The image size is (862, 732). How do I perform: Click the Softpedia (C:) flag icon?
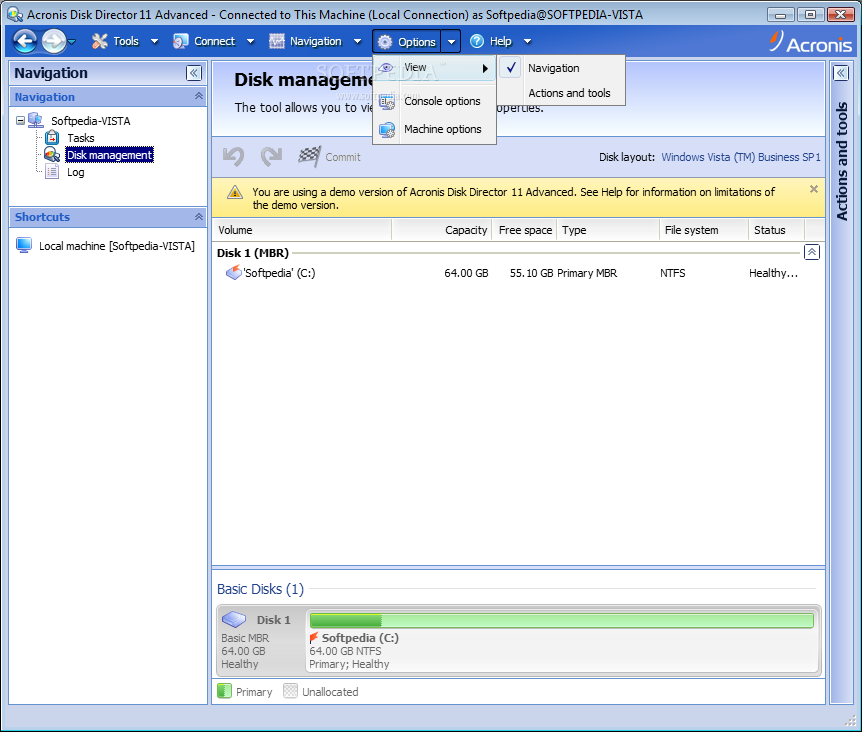tap(313, 637)
